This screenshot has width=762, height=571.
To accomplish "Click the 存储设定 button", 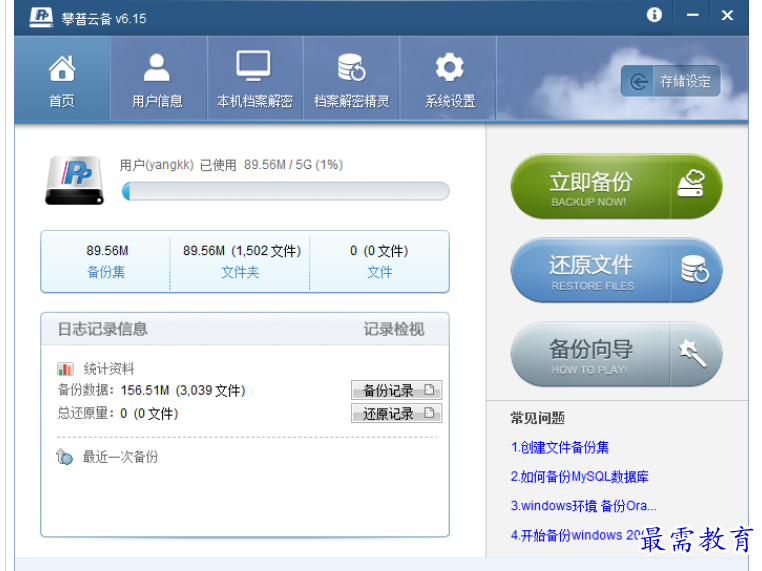I will 671,81.
